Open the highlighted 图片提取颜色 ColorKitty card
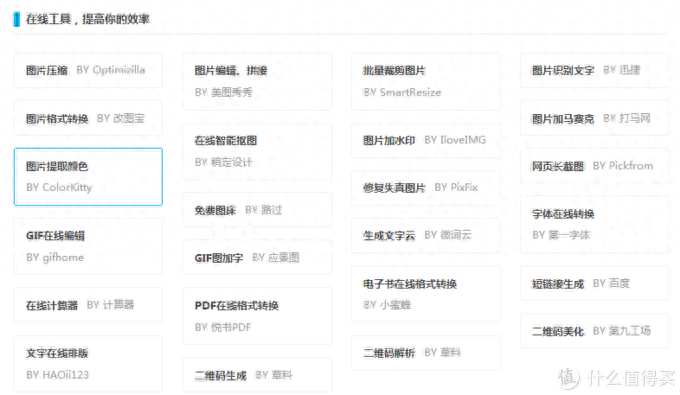The width and height of the screenshot is (680, 395). [x=88, y=177]
